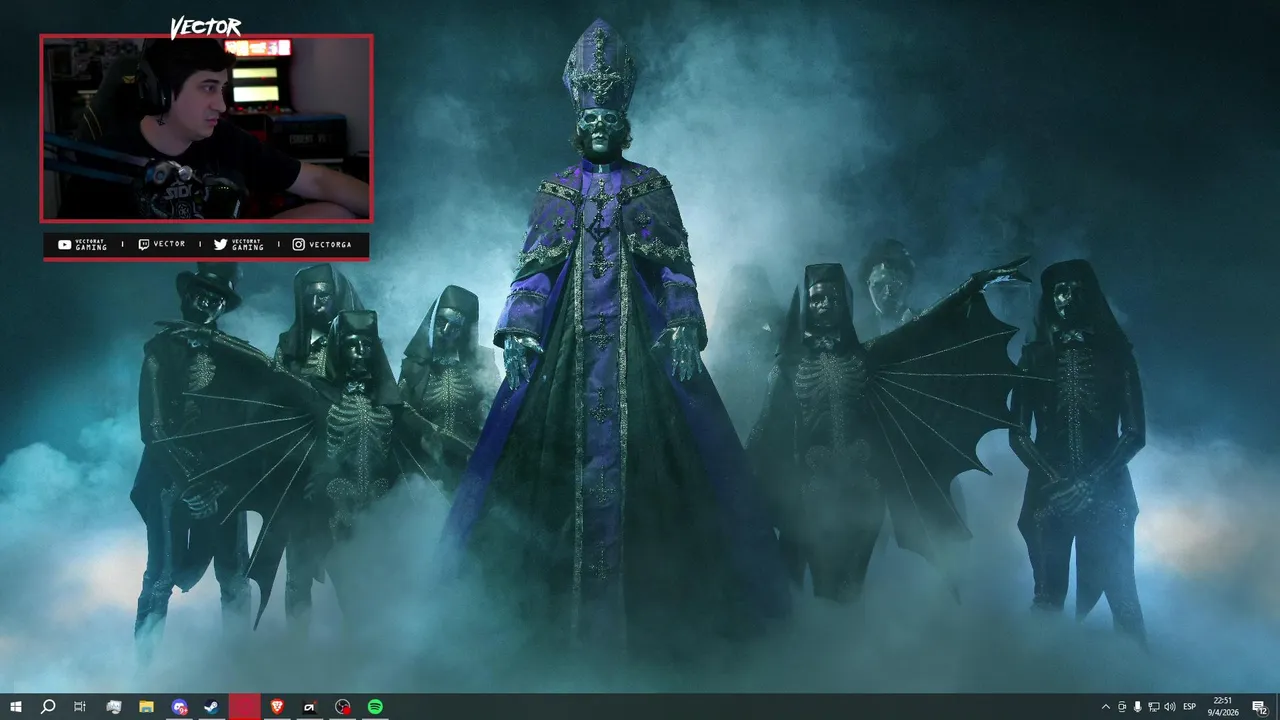This screenshot has height=720, width=1280.
Task: Show hidden system tray icons
Action: pyautogui.click(x=1105, y=707)
